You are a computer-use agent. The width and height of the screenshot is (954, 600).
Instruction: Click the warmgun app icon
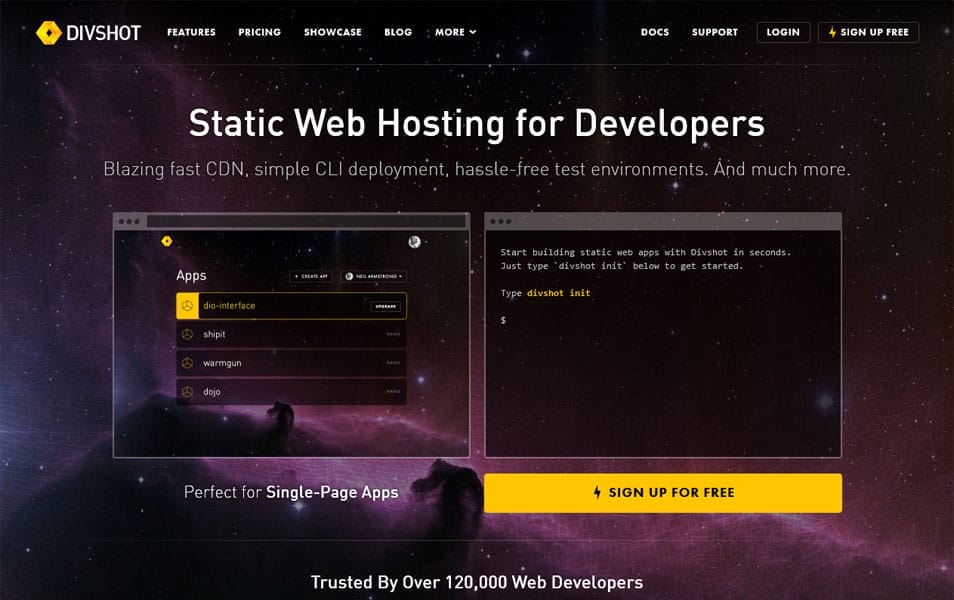(x=187, y=363)
